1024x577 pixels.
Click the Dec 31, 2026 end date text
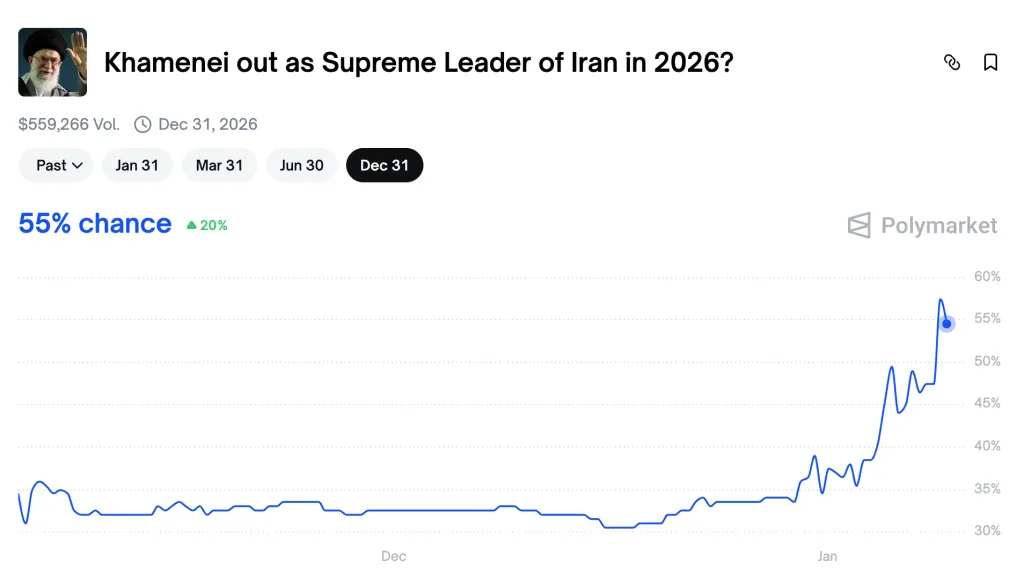[208, 125]
